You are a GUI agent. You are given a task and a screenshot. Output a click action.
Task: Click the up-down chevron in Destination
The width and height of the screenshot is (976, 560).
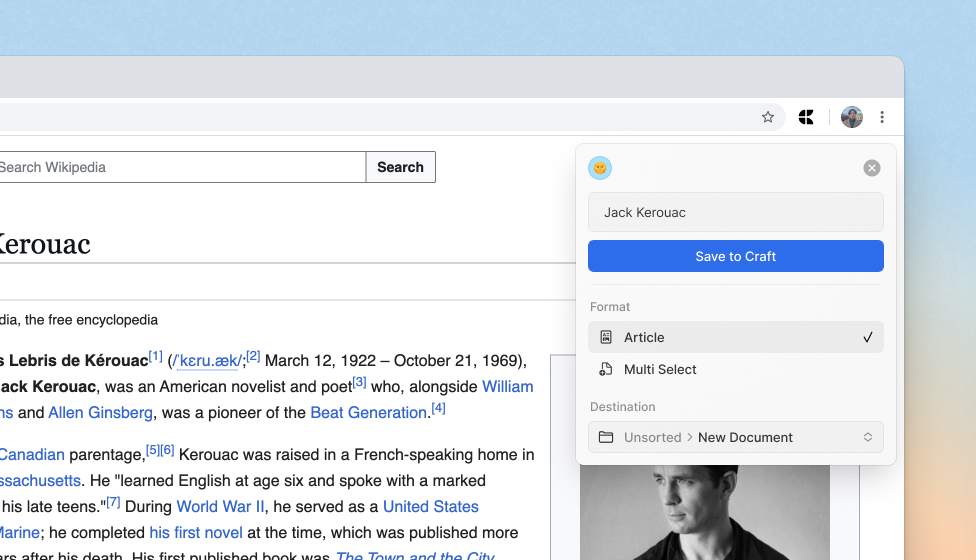coord(868,437)
